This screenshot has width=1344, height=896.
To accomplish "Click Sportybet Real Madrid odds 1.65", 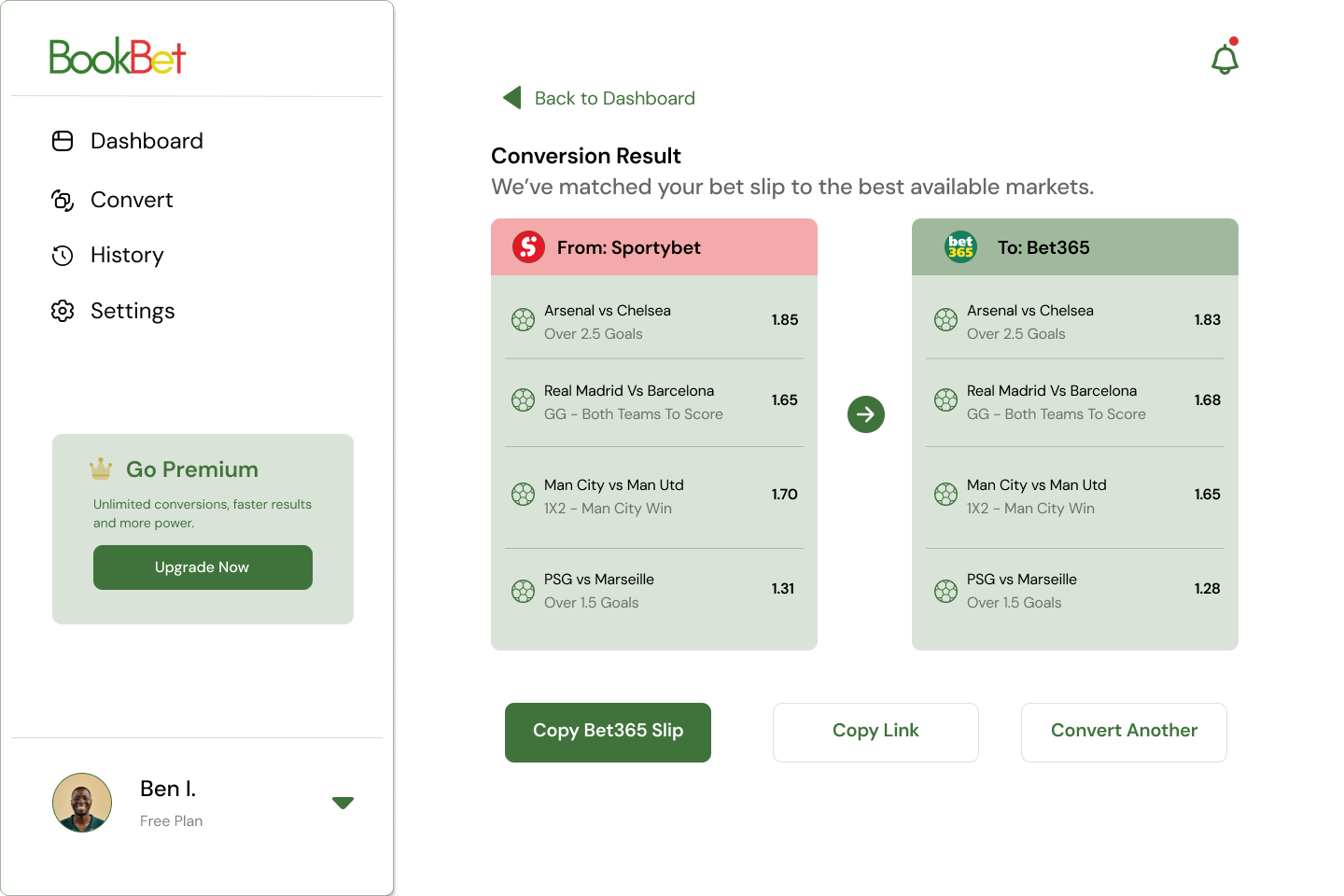I will click(x=785, y=400).
